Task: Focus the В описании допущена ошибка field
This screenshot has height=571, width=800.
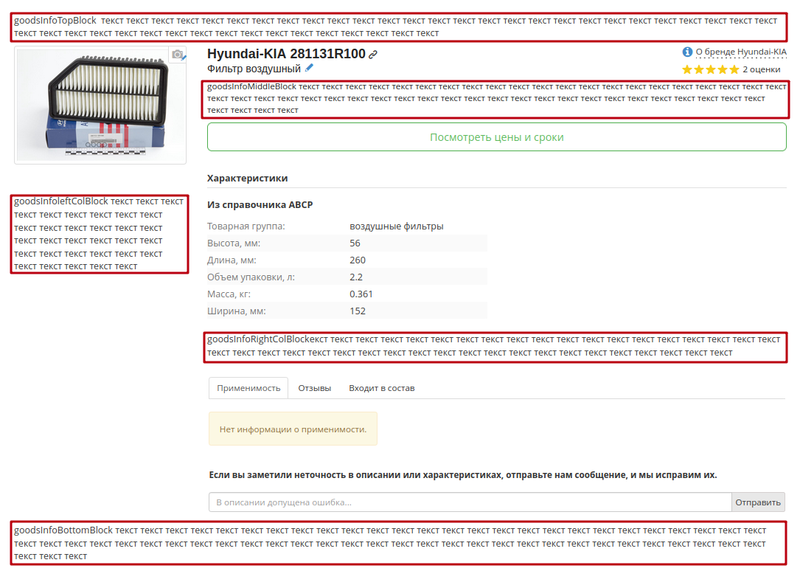Action: tap(469, 502)
